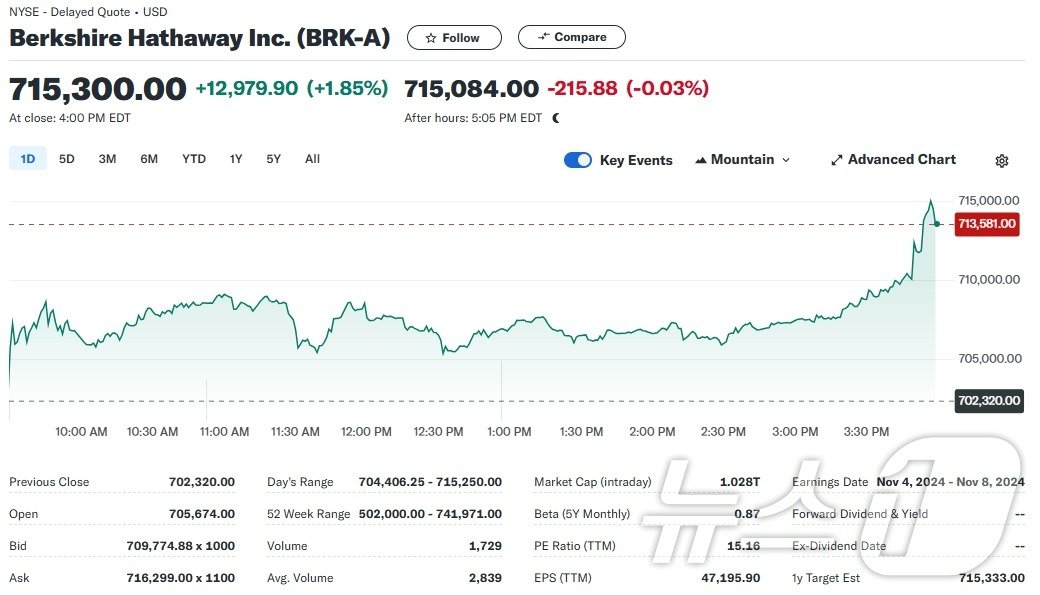Click the after-hours moon icon
1040x595 pixels.
[x=556, y=118]
